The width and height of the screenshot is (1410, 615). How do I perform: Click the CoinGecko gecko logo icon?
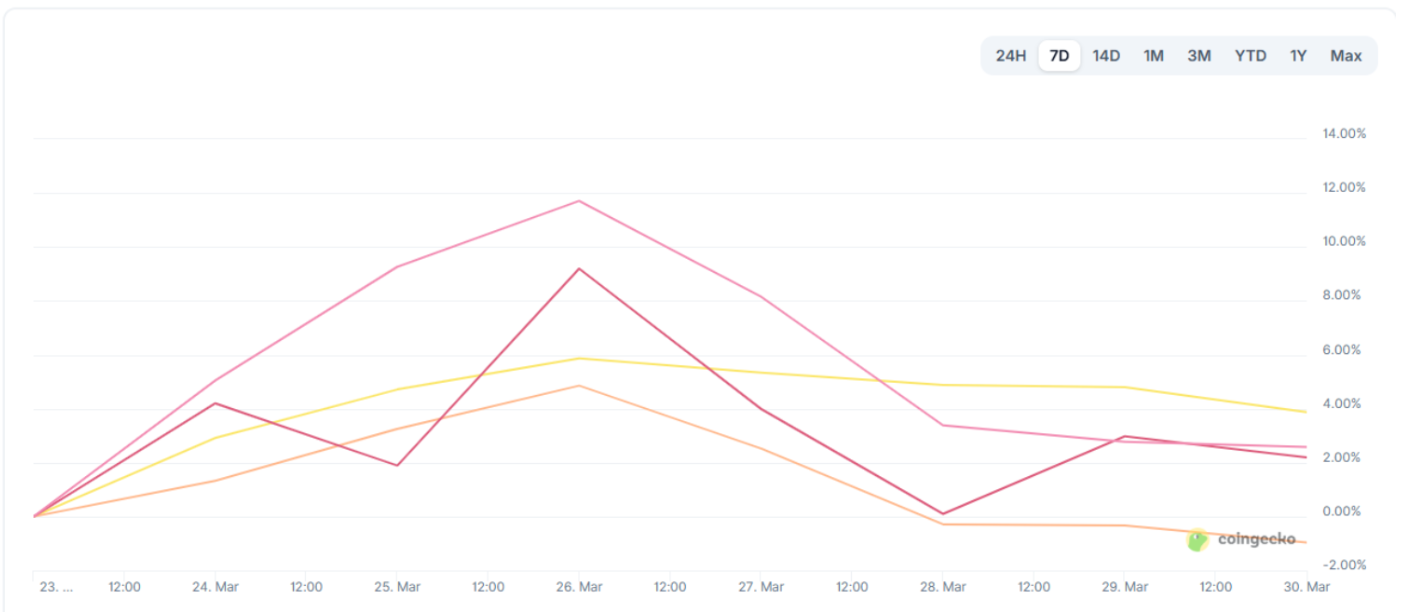(x=1197, y=541)
